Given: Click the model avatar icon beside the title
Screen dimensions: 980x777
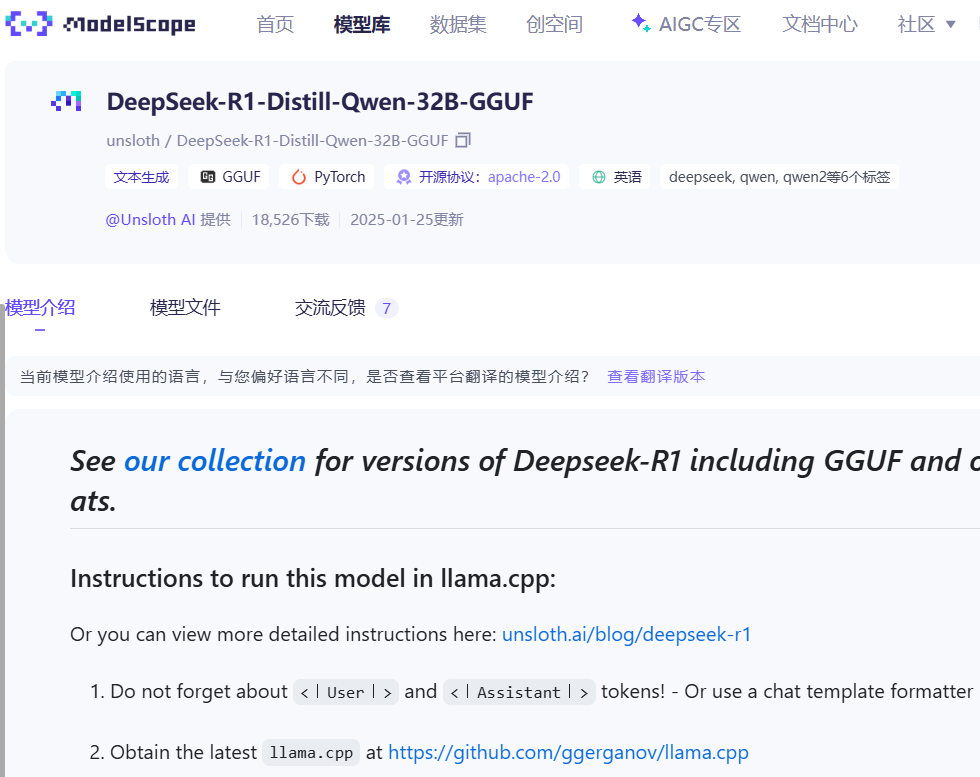Looking at the screenshot, I should click(67, 101).
